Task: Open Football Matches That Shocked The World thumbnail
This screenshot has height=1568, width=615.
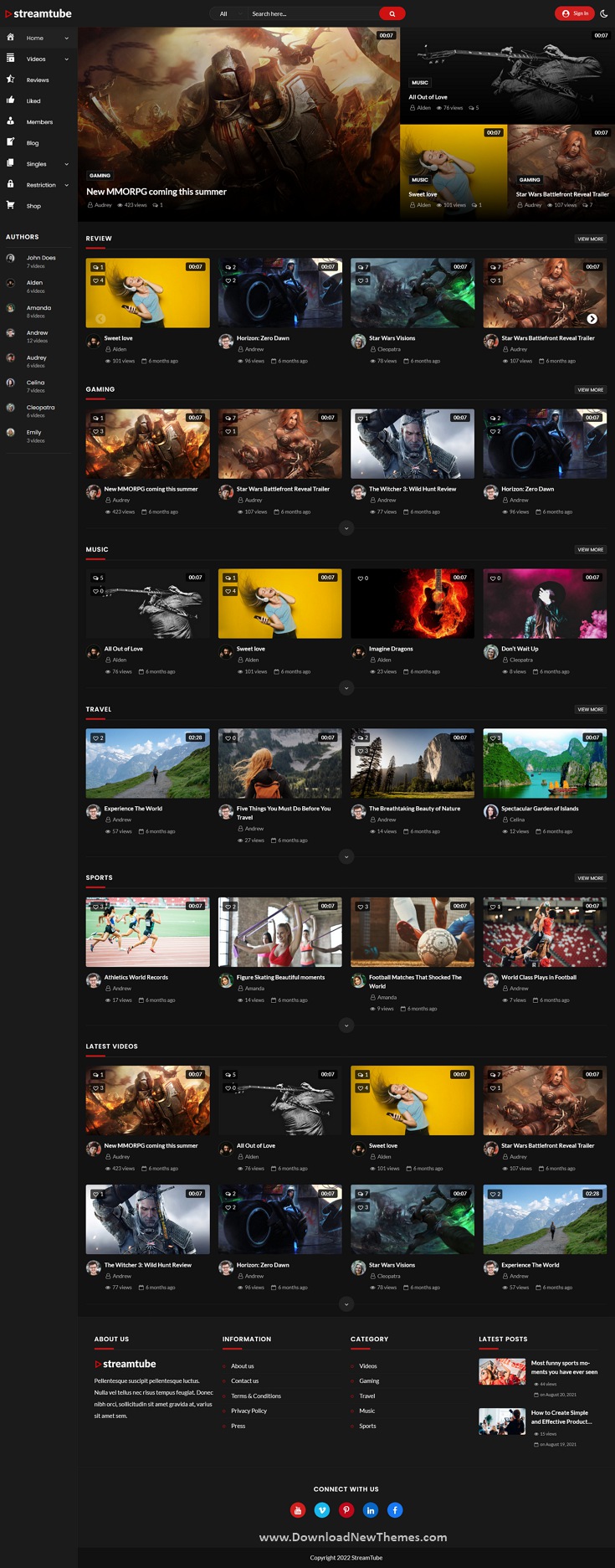Action: tap(413, 933)
